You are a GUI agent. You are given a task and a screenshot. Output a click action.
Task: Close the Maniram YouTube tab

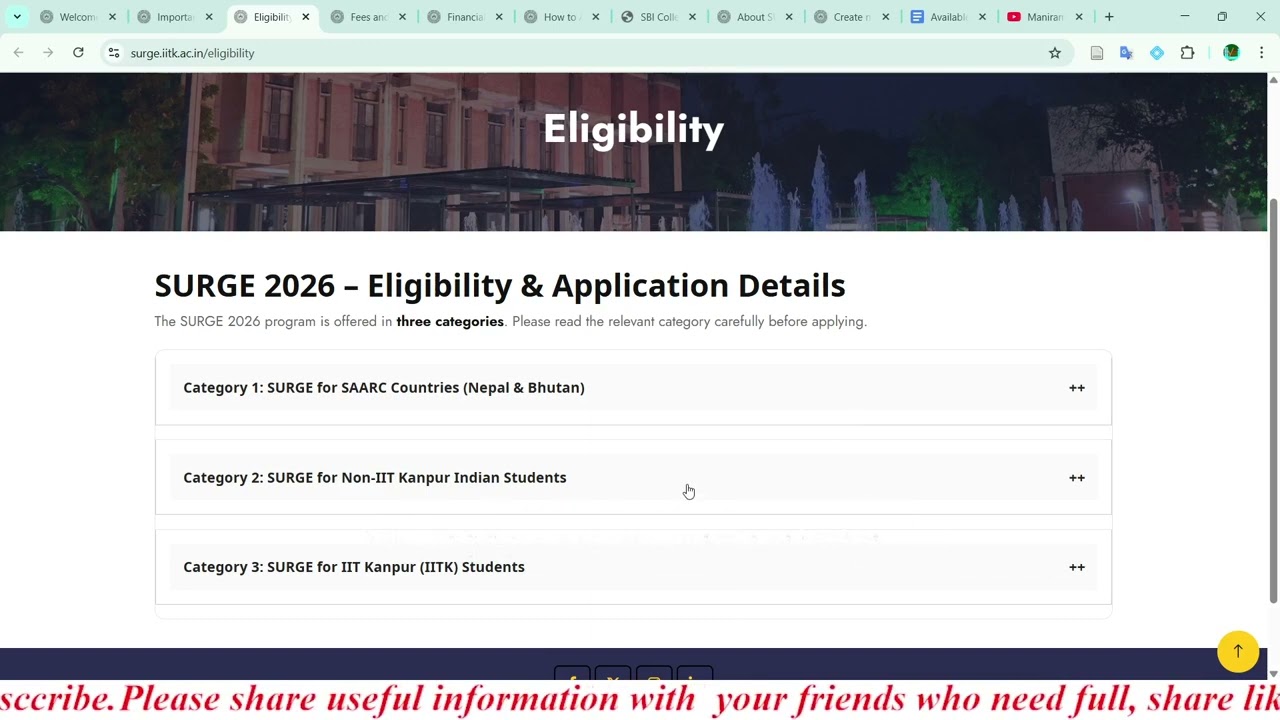pyautogui.click(x=1079, y=17)
